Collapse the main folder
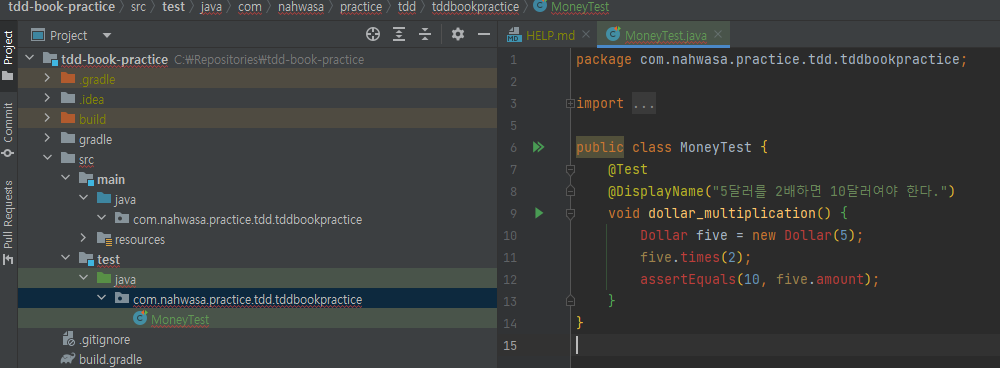The height and width of the screenshot is (368, 1000). click(65, 179)
